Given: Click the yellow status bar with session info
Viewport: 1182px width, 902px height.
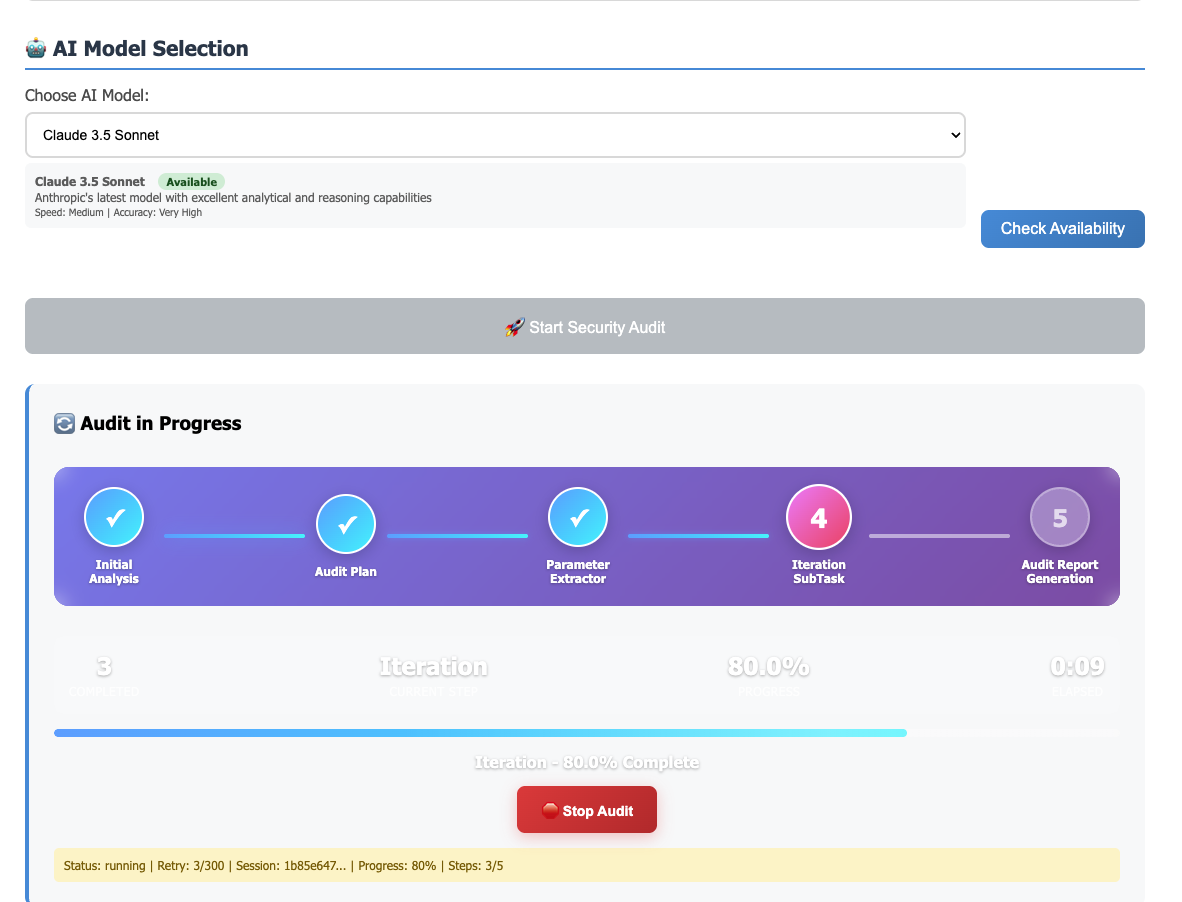Looking at the screenshot, I should pyautogui.click(x=587, y=865).
